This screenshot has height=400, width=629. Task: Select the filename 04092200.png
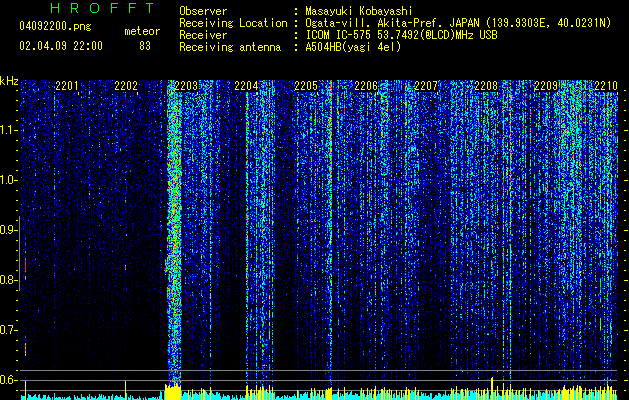tap(55, 27)
